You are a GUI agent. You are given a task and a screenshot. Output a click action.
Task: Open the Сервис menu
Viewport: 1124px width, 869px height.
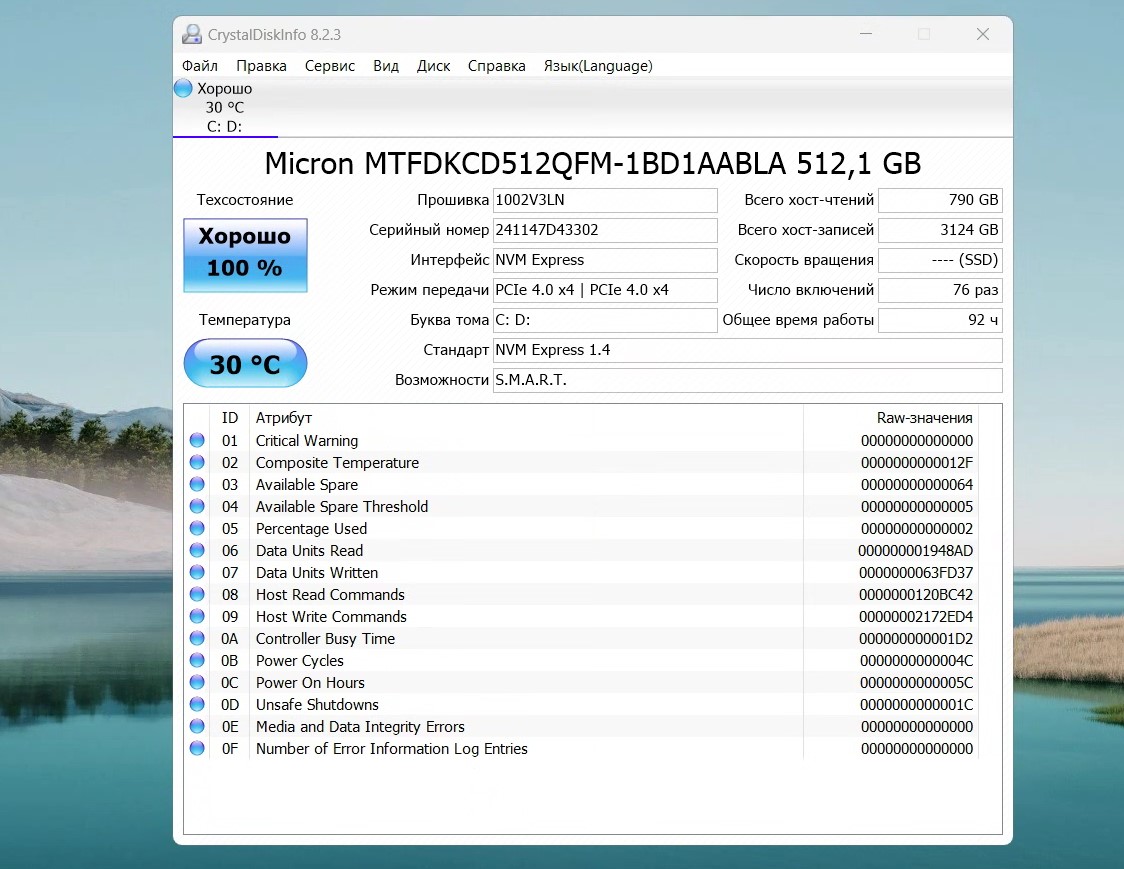tap(330, 66)
